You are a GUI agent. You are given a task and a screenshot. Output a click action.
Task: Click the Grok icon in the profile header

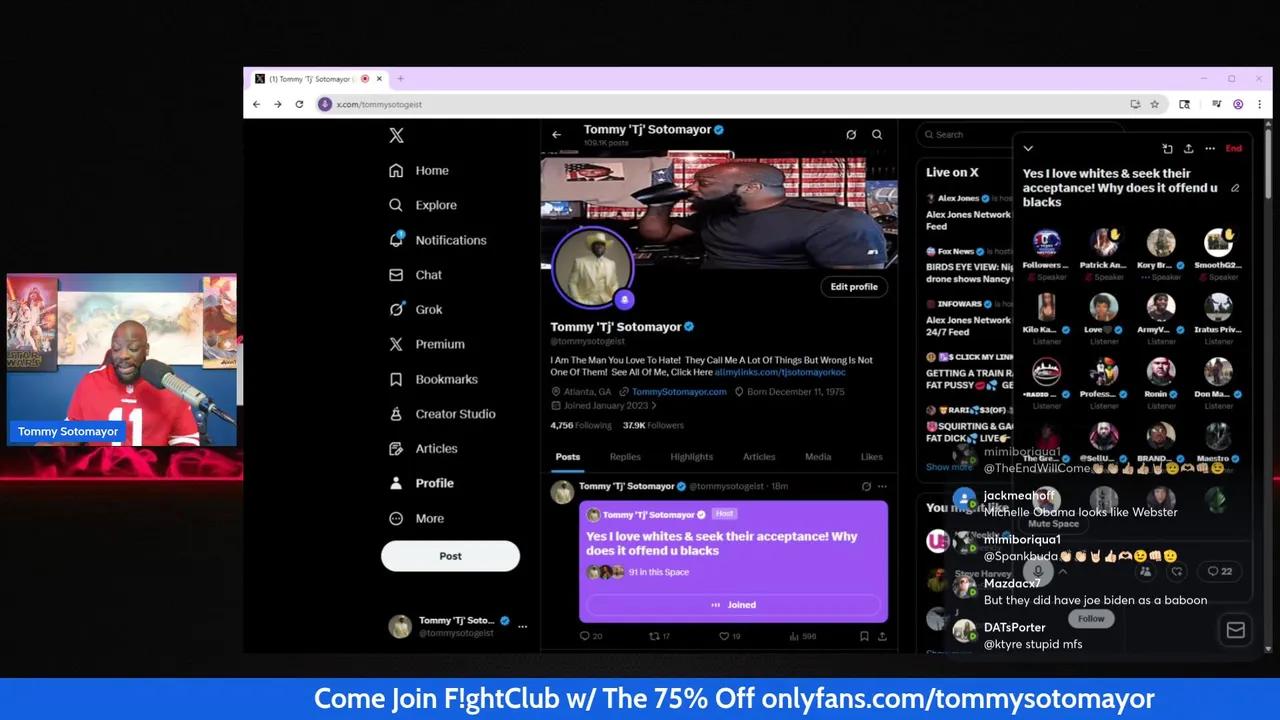coord(851,134)
